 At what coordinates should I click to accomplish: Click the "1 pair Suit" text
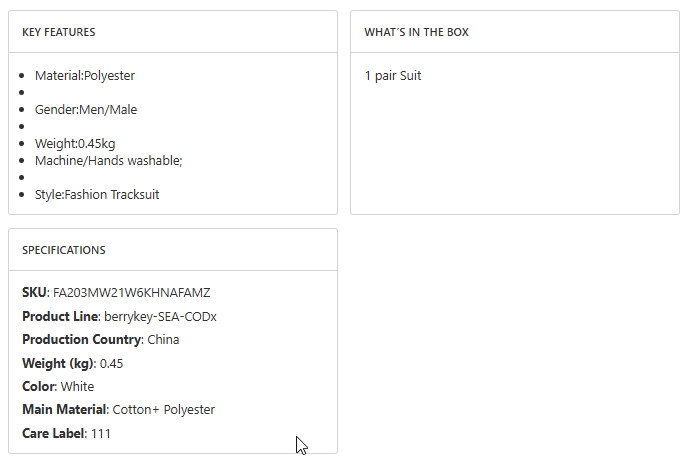[393, 76]
